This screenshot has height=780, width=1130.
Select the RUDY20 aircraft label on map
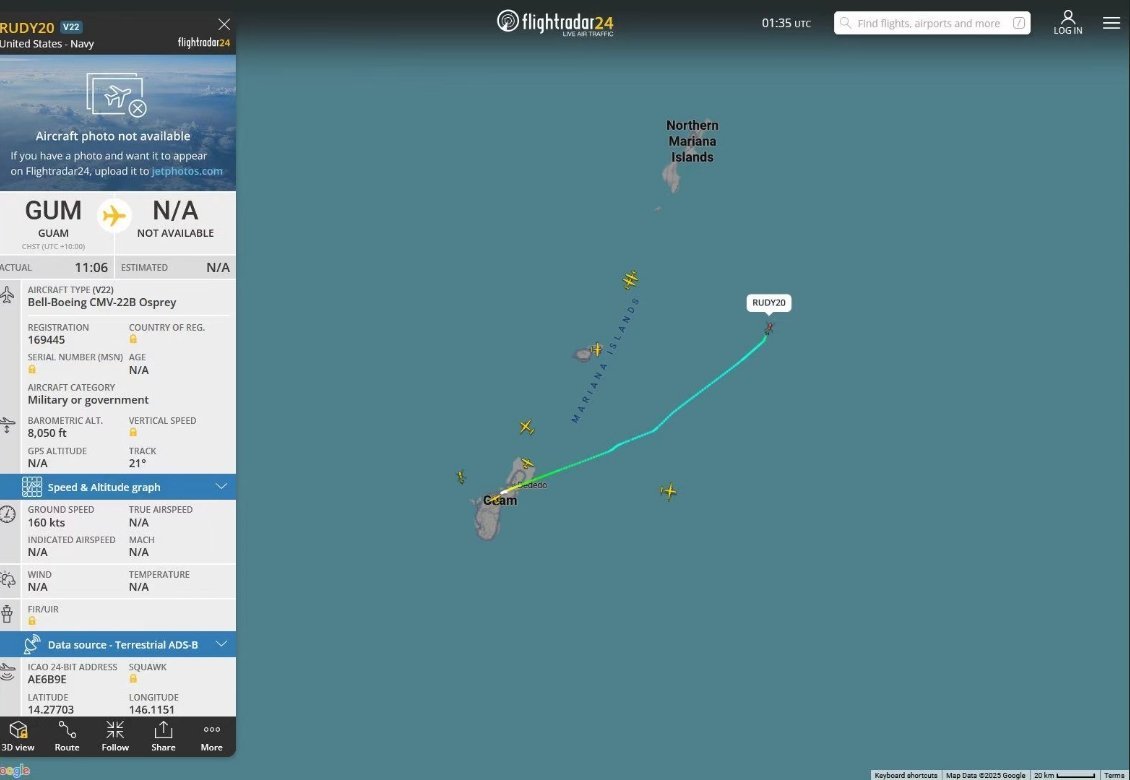click(x=769, y=303)
